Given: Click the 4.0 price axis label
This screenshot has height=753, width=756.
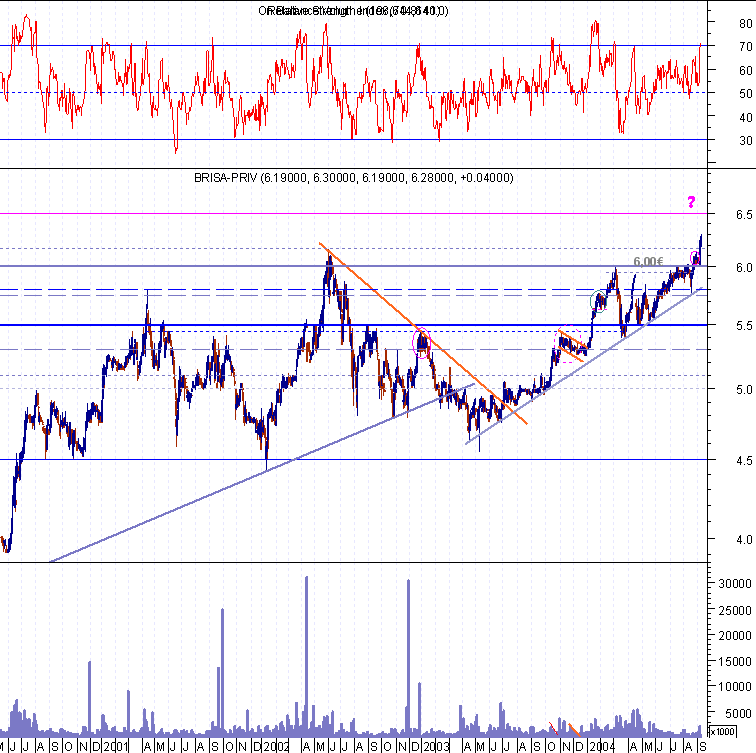Looking at the screenshot, I should click(x=744, y=539).
